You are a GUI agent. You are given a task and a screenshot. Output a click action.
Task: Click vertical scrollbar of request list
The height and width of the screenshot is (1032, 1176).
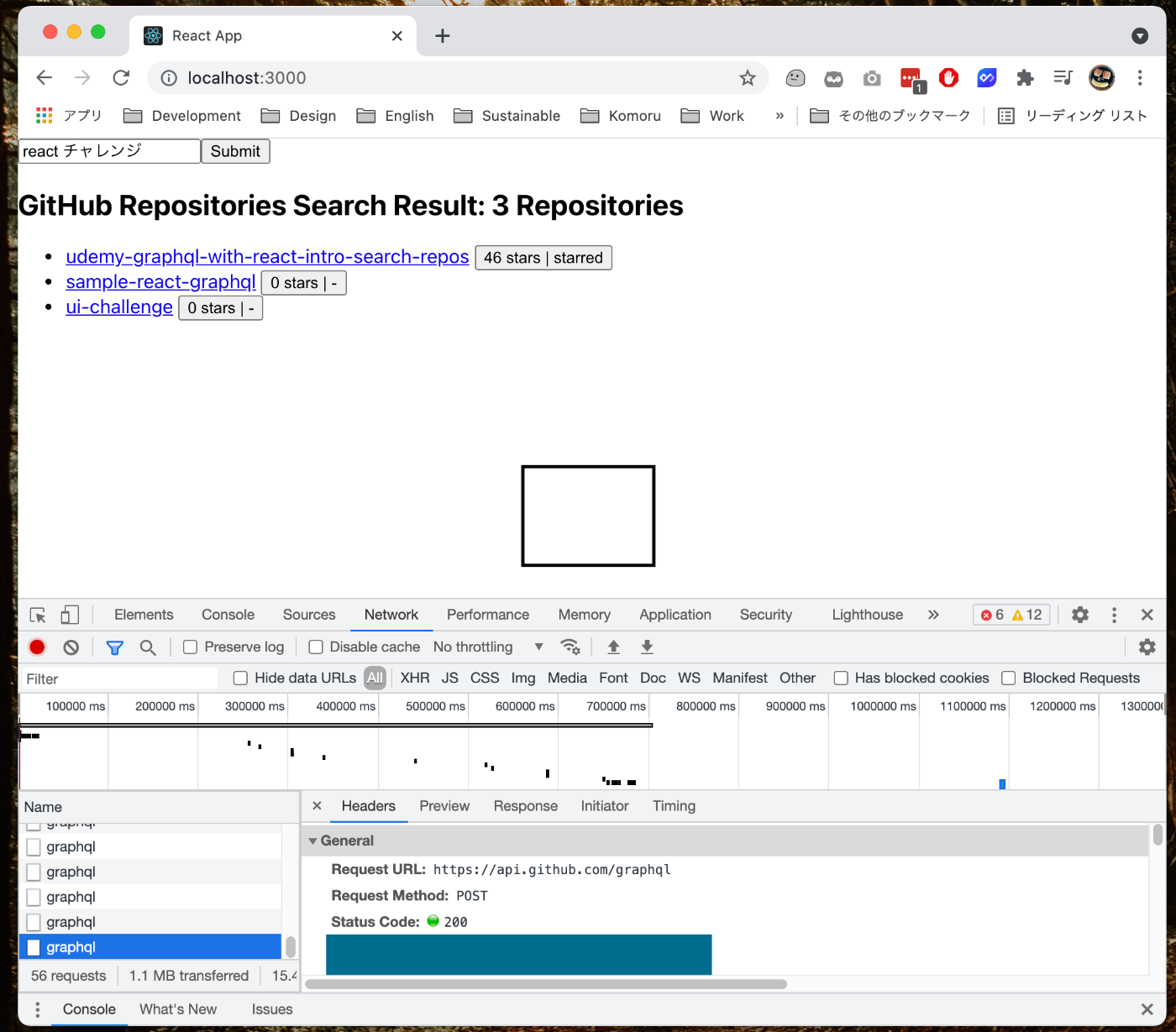coord(291,946)
